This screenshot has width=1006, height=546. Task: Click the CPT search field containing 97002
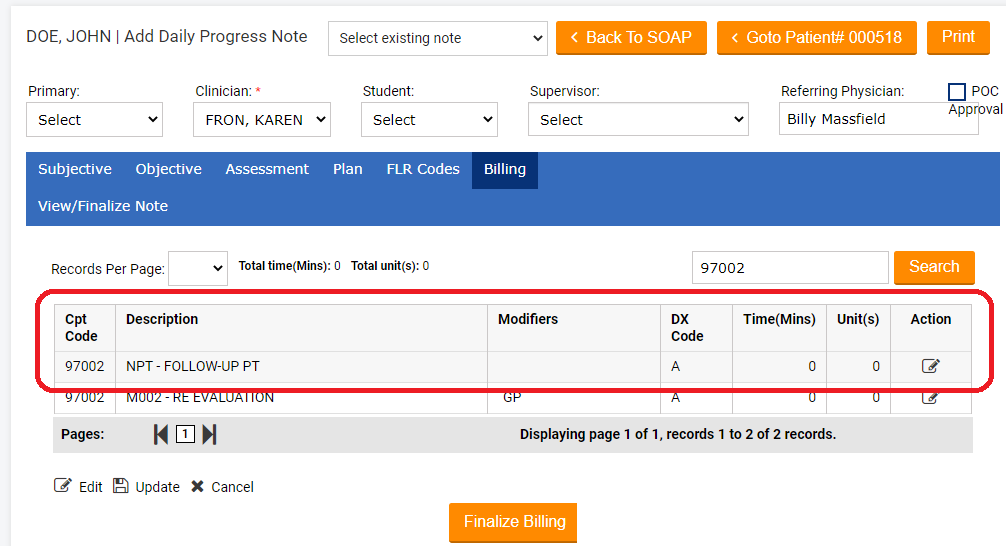click(x=789, y=268)
